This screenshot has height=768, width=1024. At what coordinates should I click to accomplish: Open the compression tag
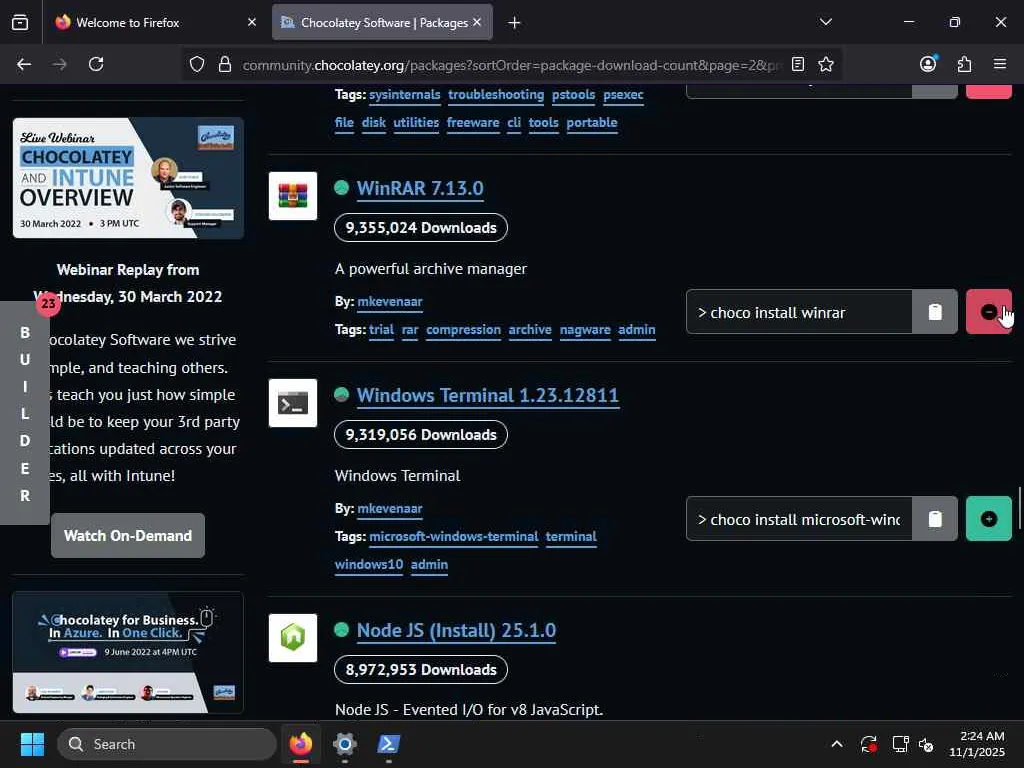(x=464, y=330)
